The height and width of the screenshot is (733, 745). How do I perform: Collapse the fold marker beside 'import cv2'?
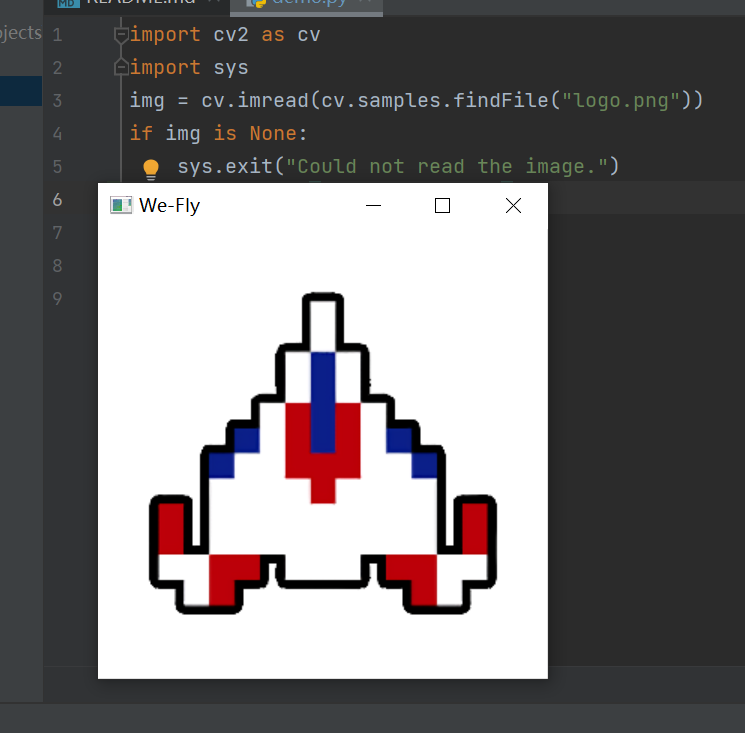pyautogui.click(x=121, y=36)
